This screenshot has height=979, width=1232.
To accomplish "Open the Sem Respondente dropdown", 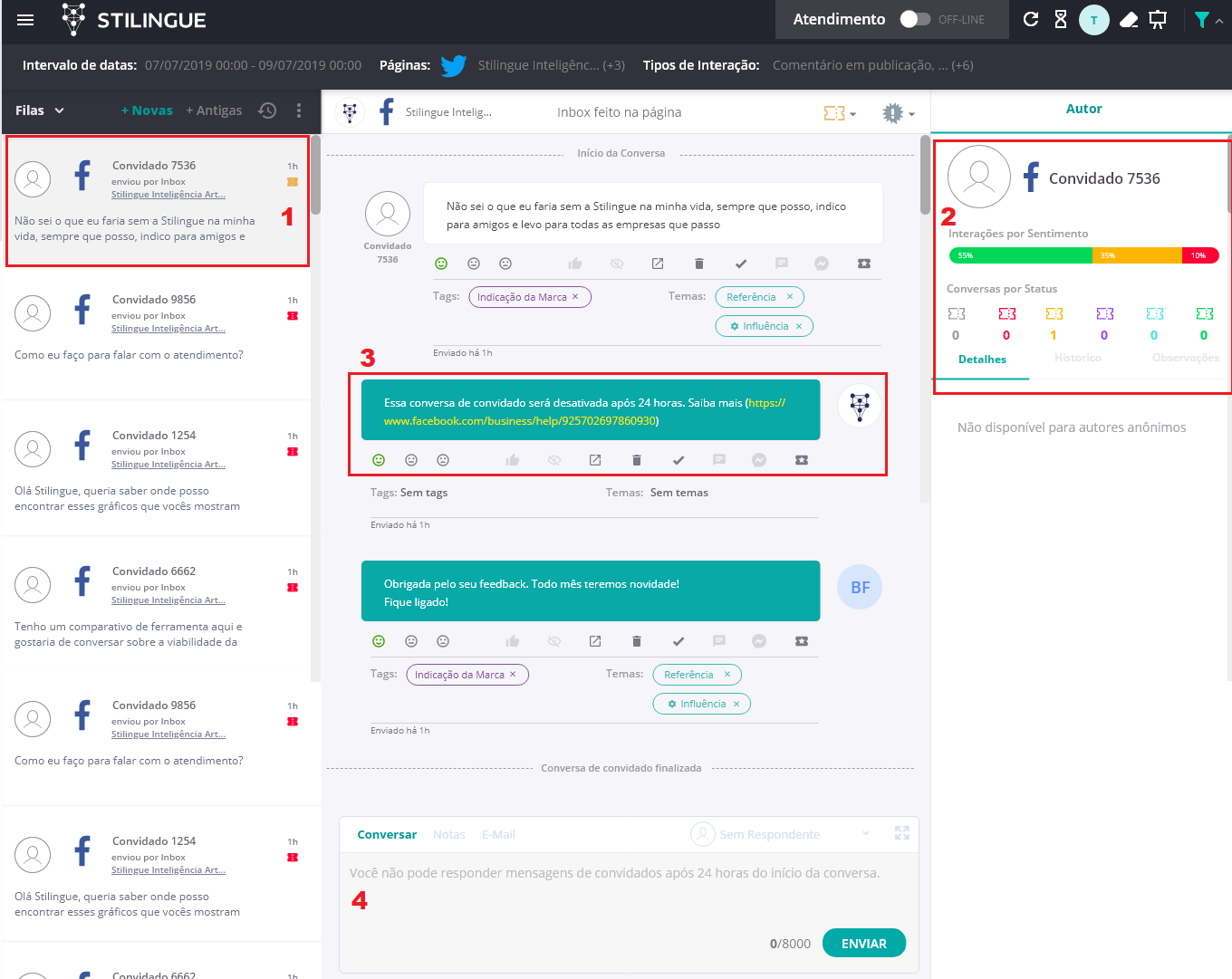I will 780,834.
